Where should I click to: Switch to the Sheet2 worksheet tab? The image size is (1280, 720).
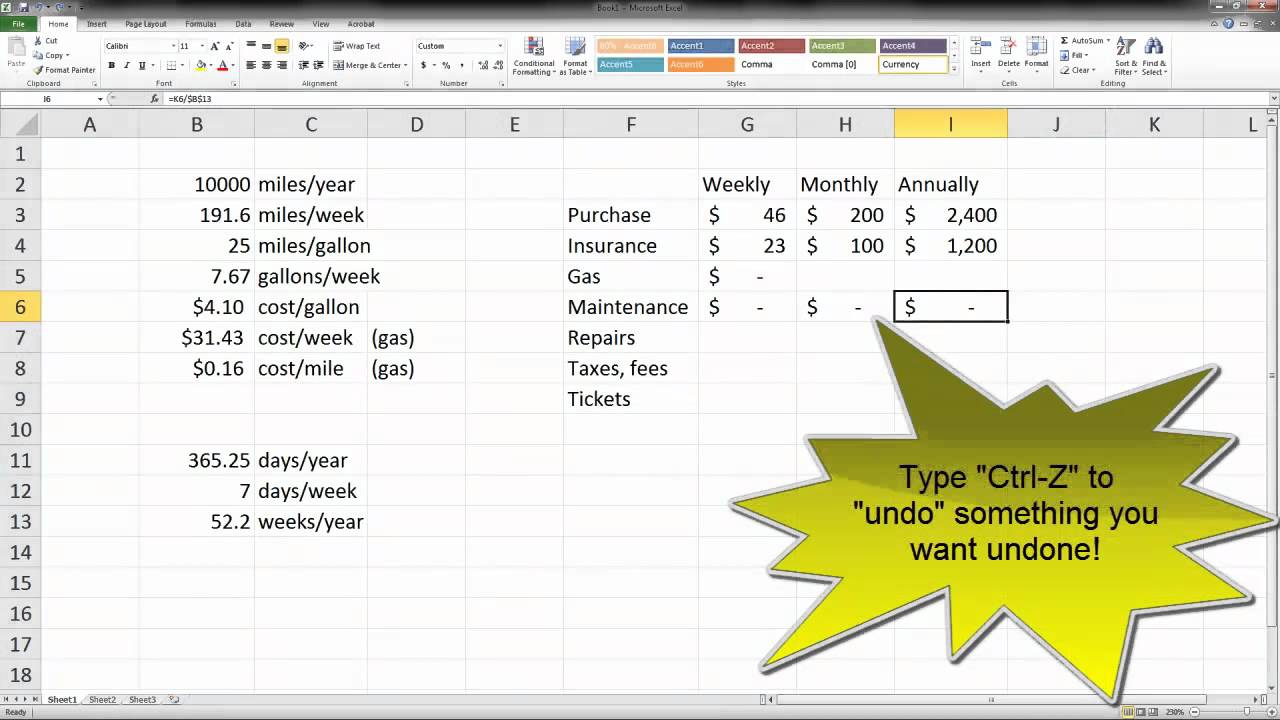coord(102,700)
